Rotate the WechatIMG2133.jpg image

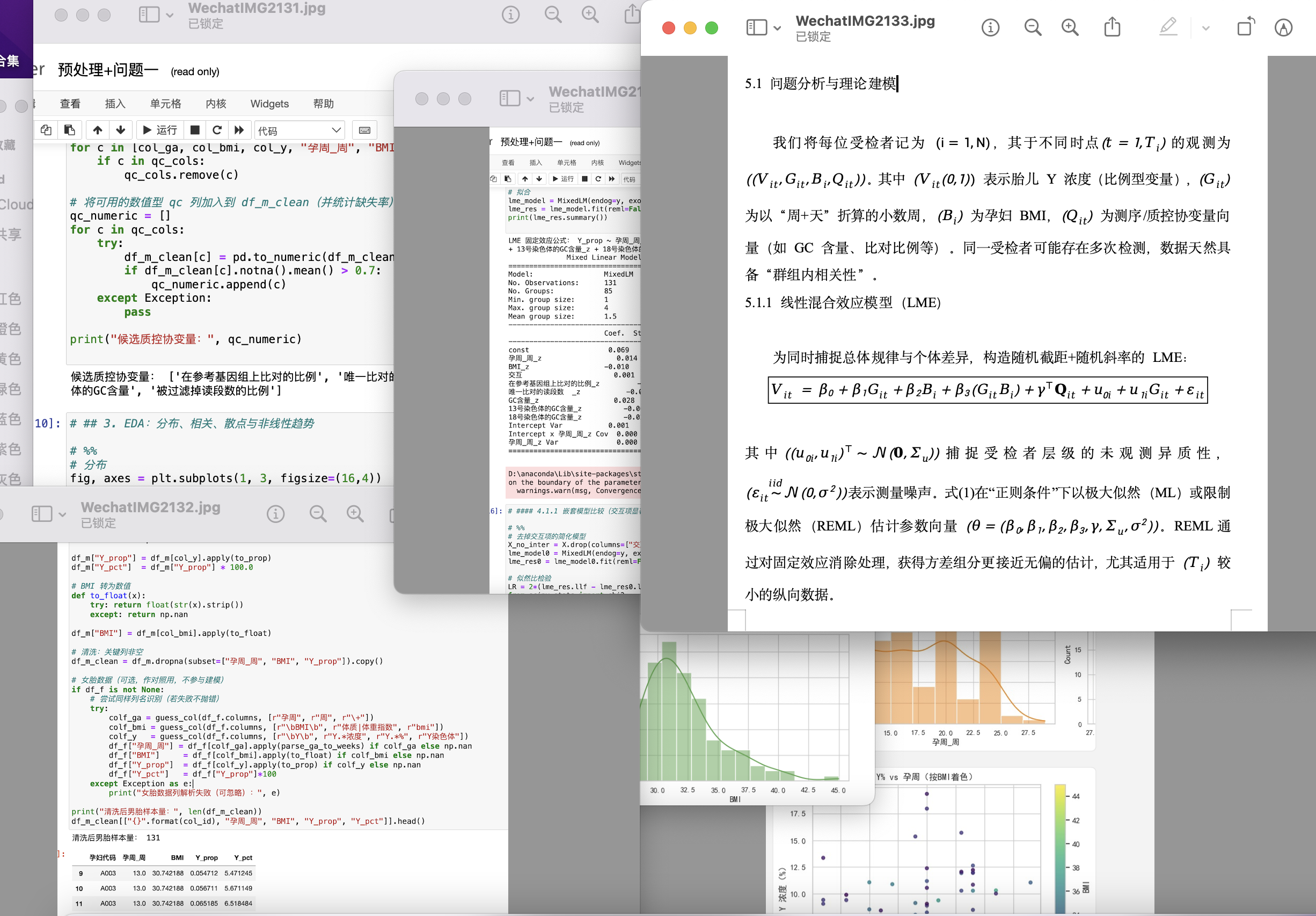pos(1246,26)
